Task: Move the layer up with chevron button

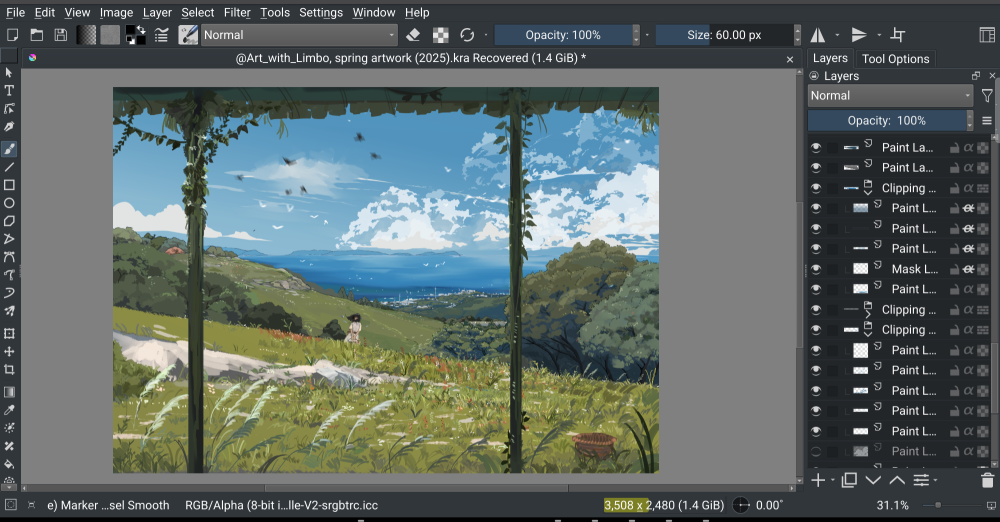Action: coord(897,481)
